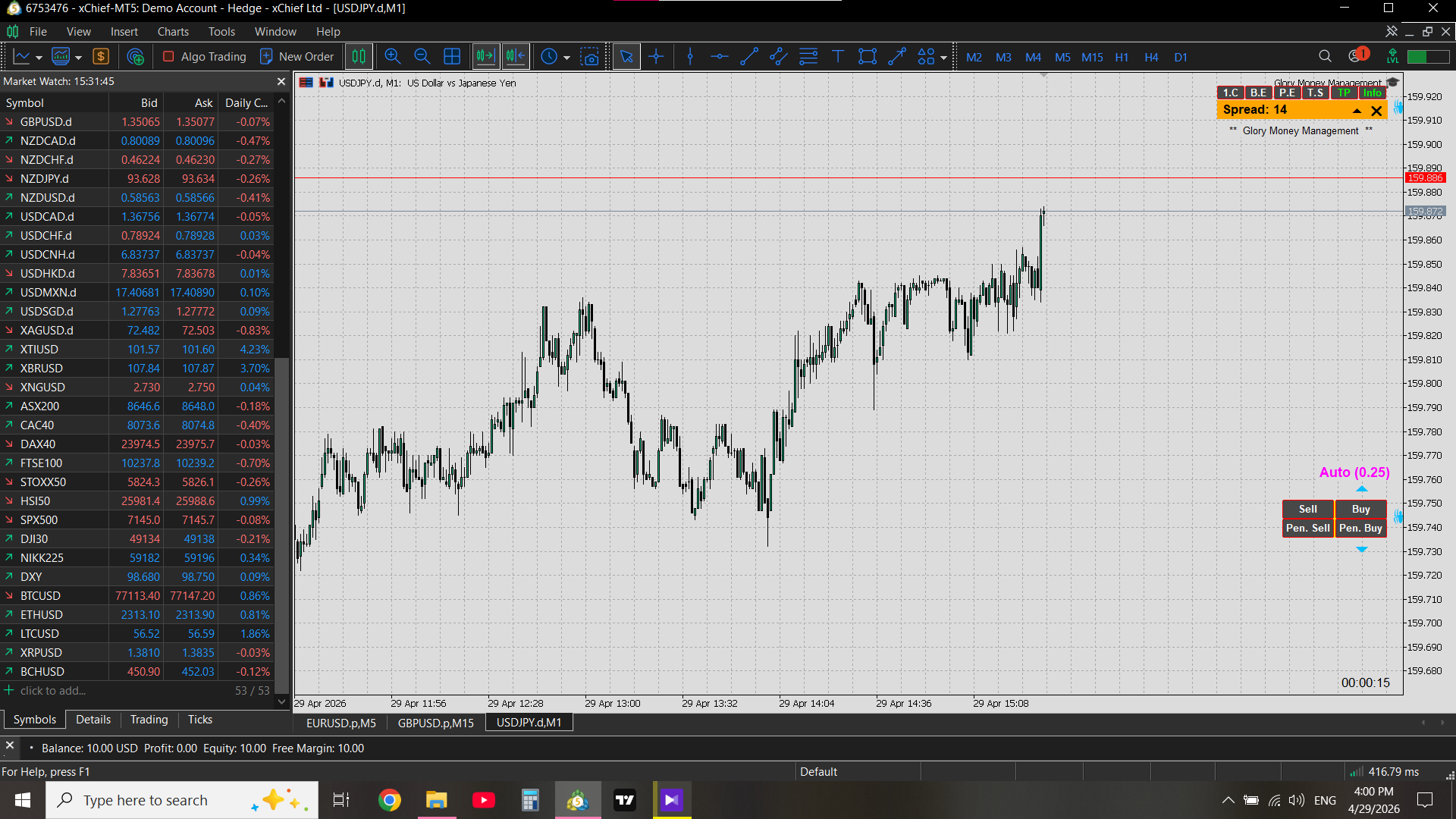
Task: Click the TP button on Glory panel
Action: click(x=1345, y=93)
